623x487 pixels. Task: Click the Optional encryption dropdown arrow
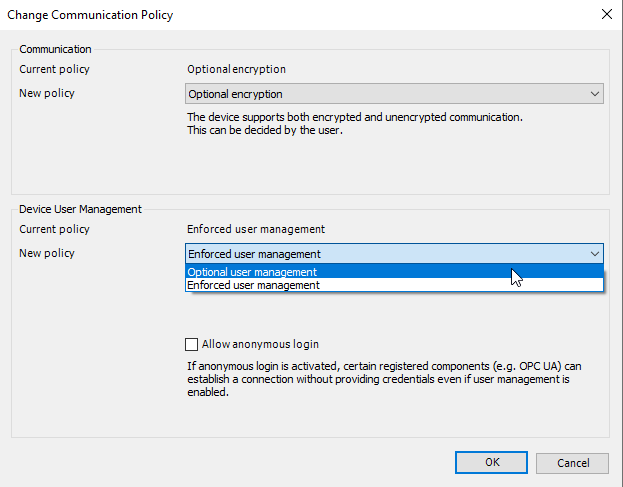595,94
